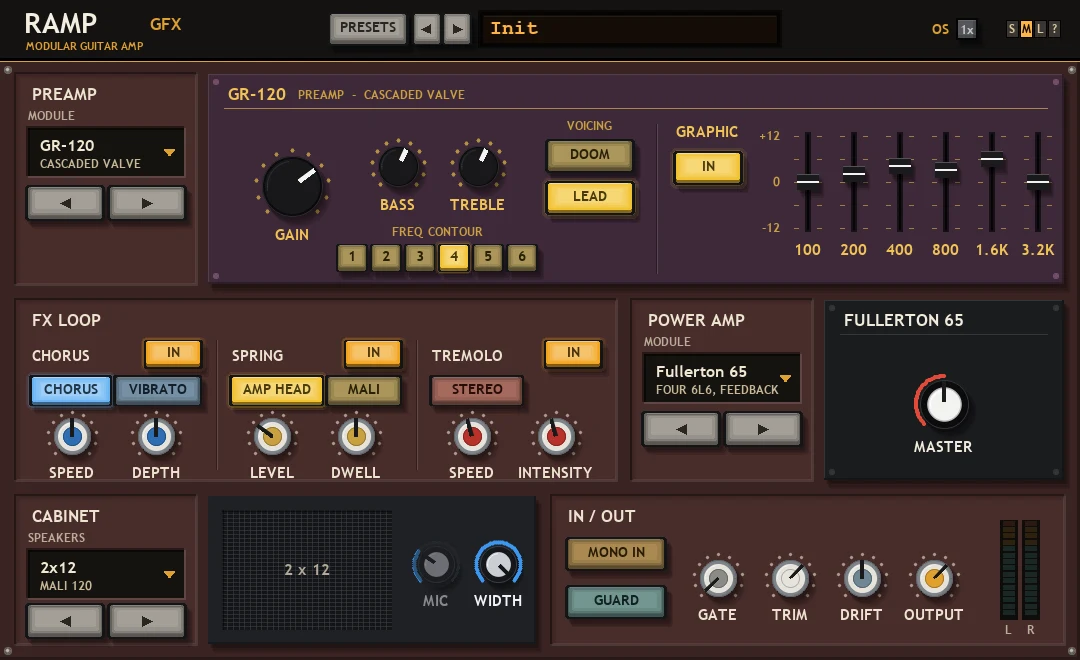
Task: Open the oversampling 1x selector
Action: pos(967,30)
